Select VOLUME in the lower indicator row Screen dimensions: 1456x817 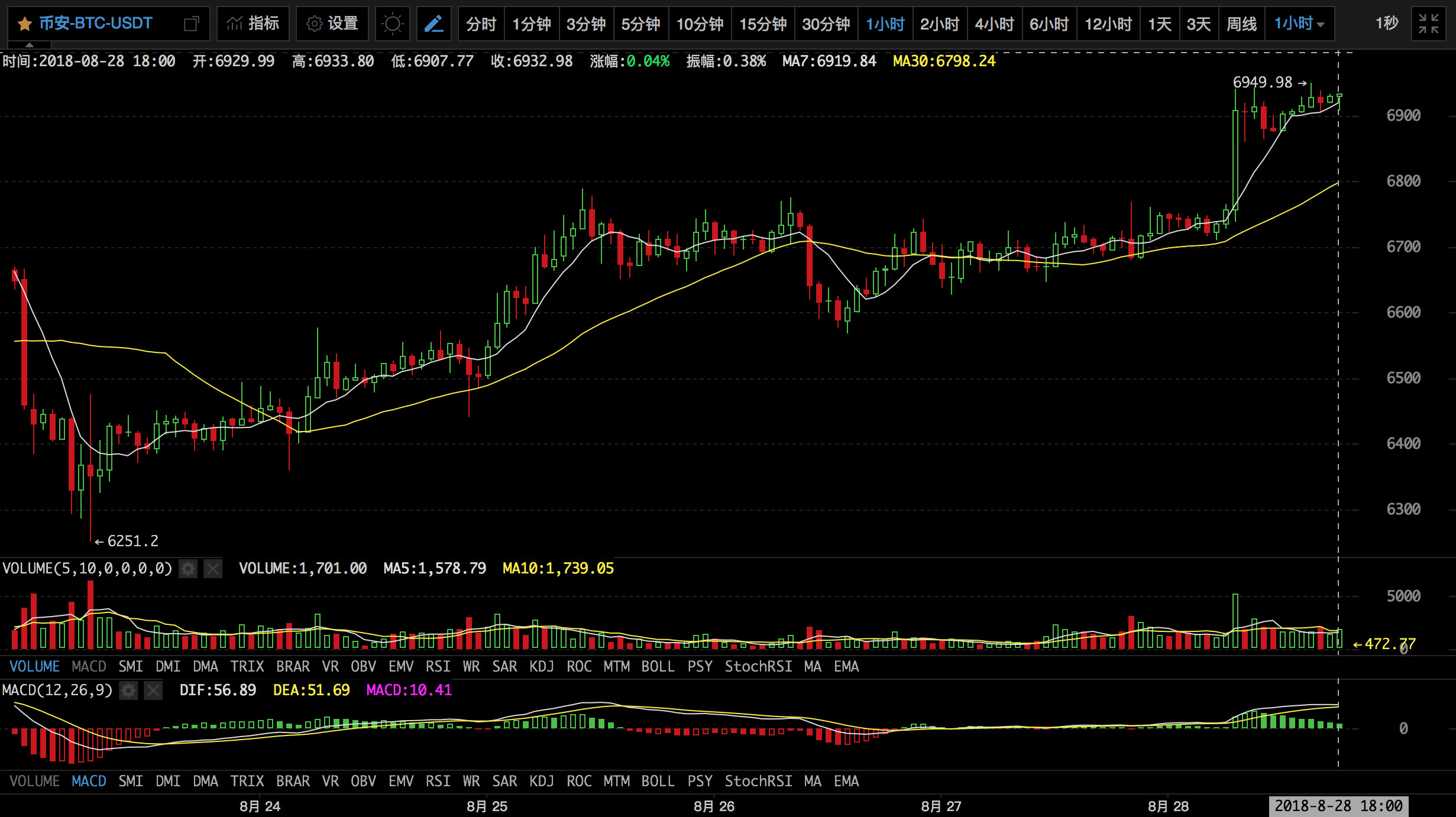coord(34,782)
